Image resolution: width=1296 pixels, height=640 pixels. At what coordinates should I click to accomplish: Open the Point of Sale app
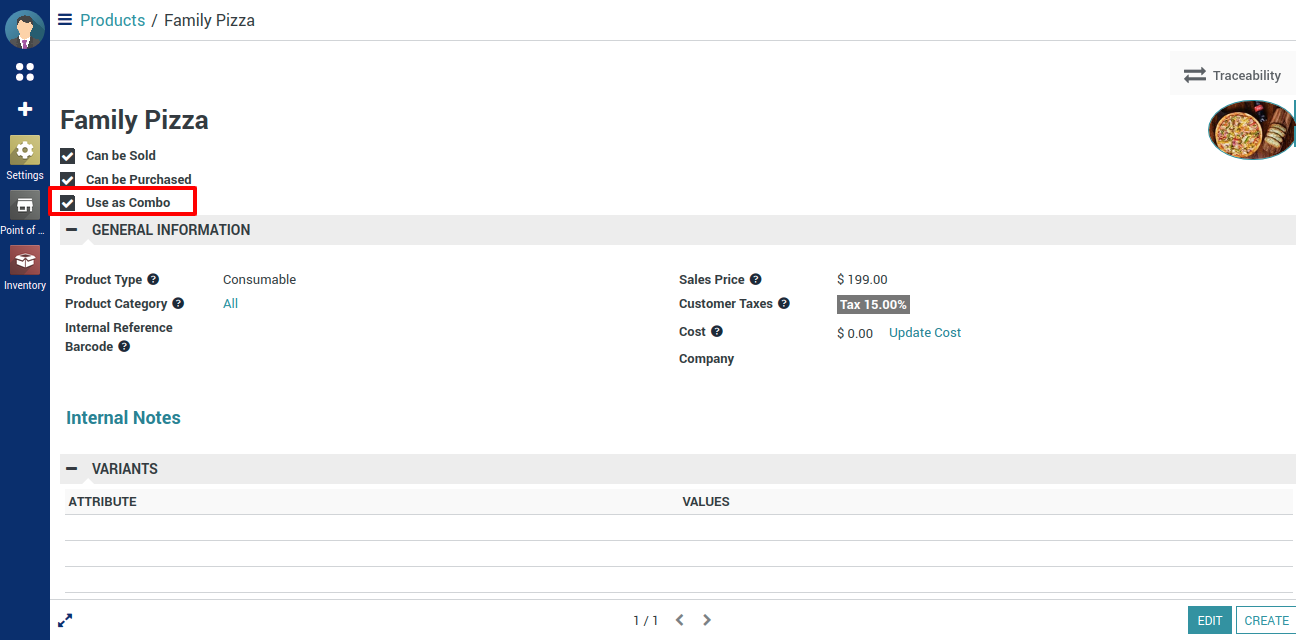pyautogui.click(x=25, y=206)
